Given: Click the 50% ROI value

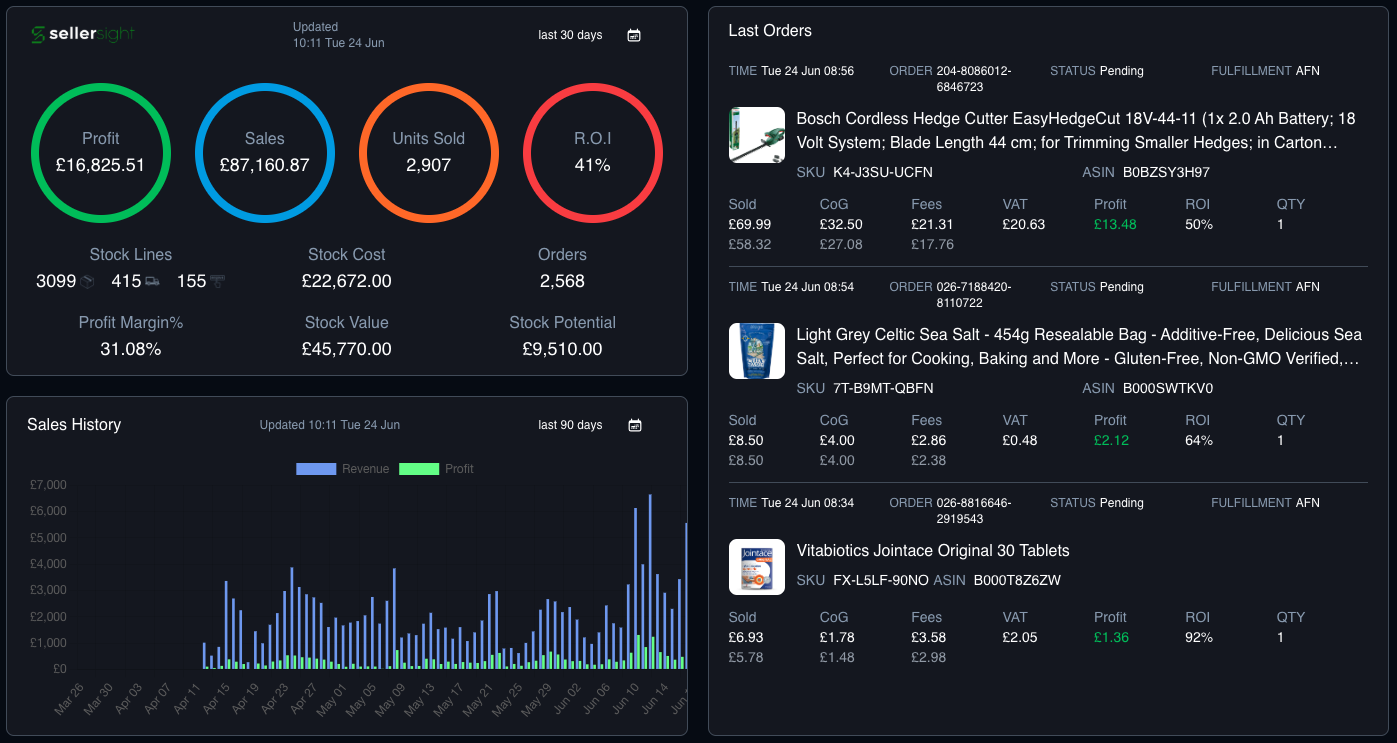Looking at the screenshot, I should click(1199, 225).
